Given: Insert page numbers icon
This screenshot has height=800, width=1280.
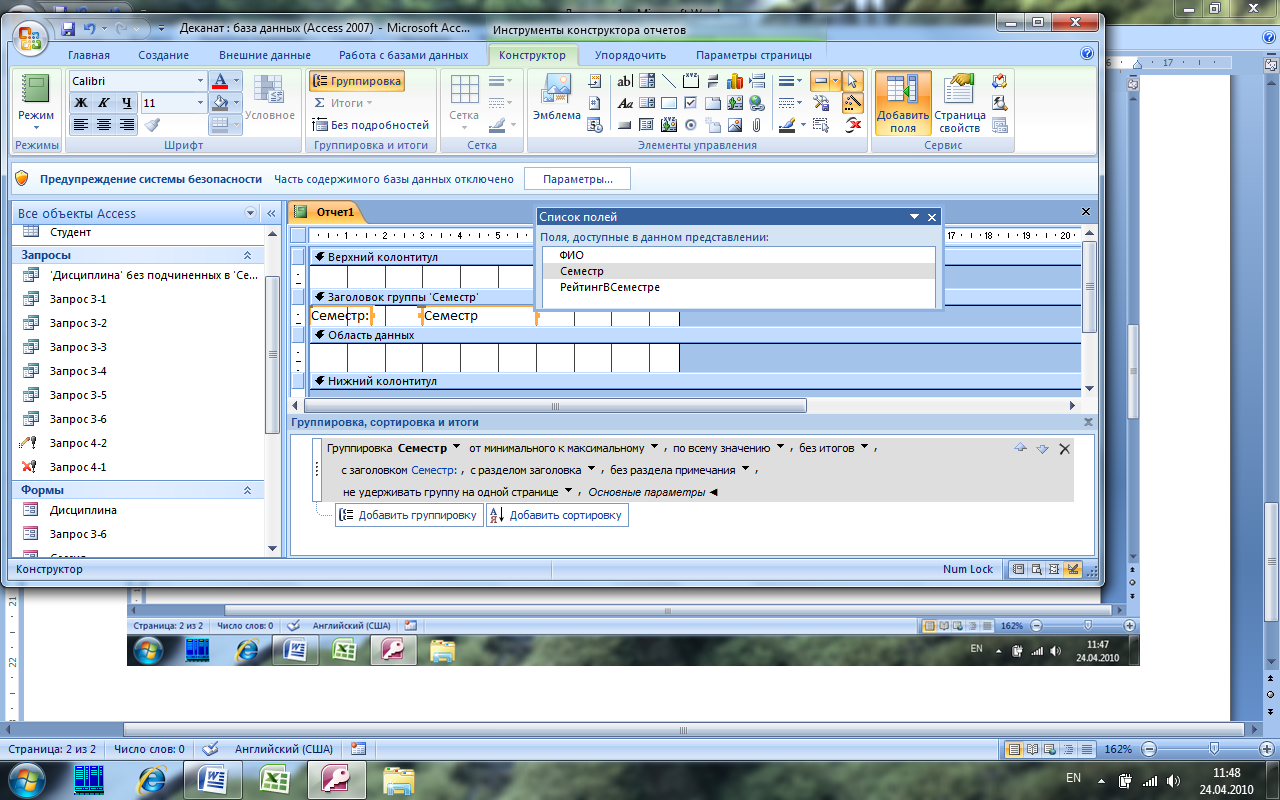Looking at the screenshot, I should click(x=595, y=103).
